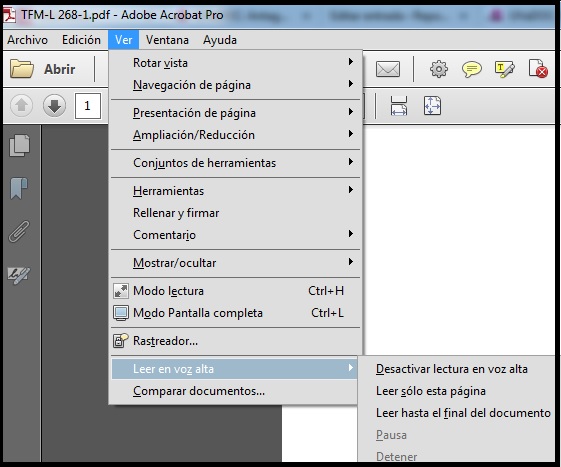
Task: Open the settings gear icon in toolbar
Action: pyautogui.click(x=439, y=69)
